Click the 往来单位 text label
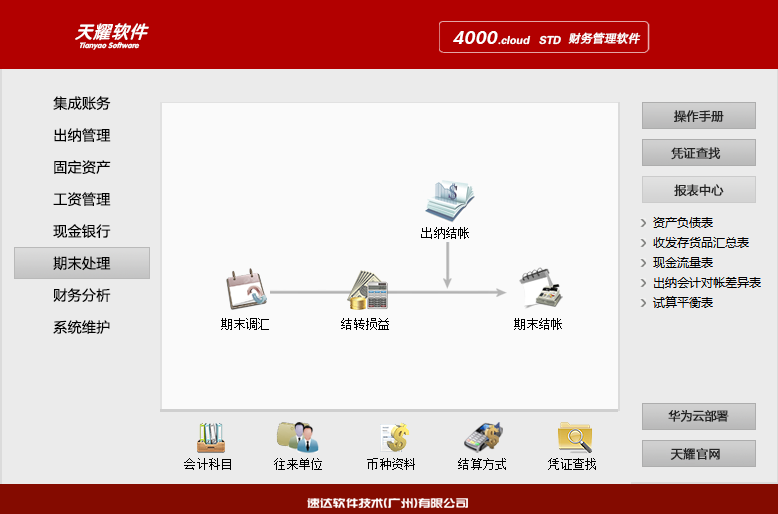This screenshot has height=514, width=778. point(298,464)
